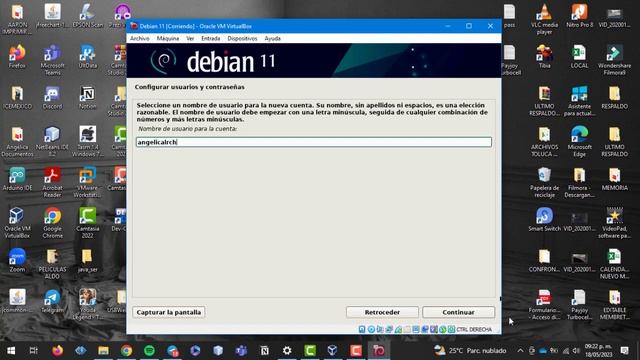640x360 pixels.
Task: Click the USB devices icon in VirtualBox status bar
Action: (x=398, y=329)
